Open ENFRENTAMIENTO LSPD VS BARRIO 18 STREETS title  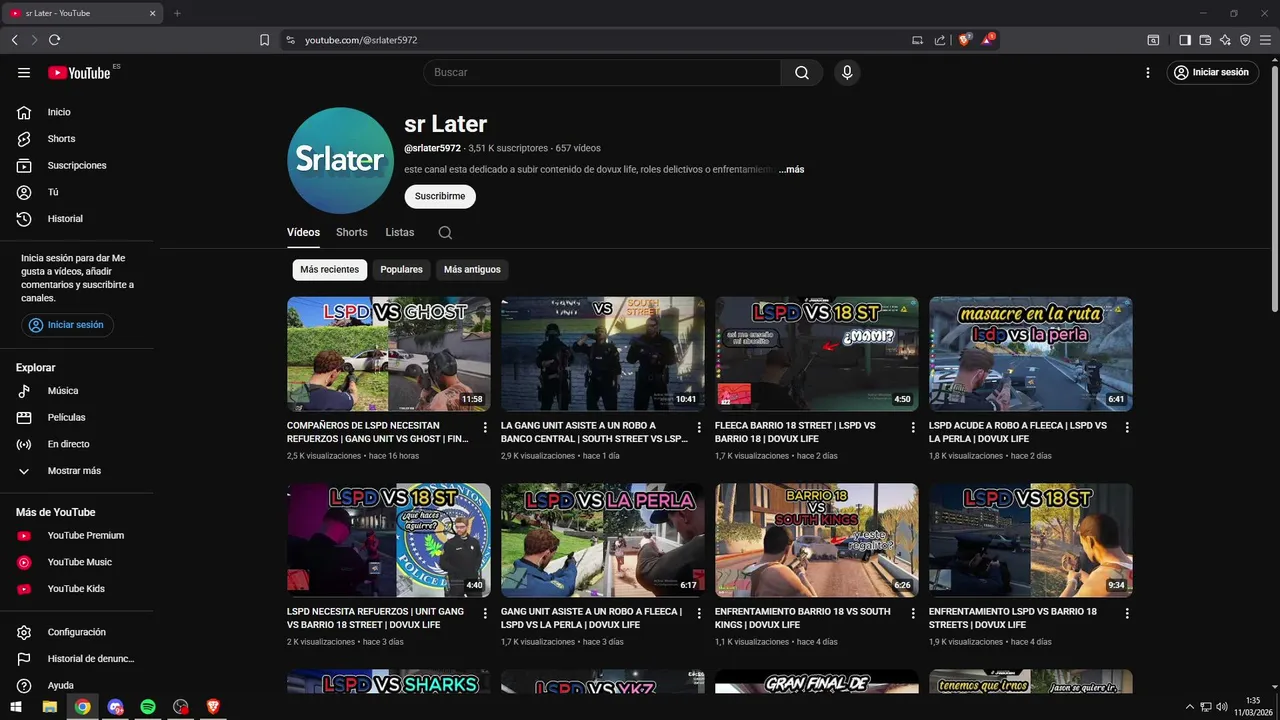1013,618
